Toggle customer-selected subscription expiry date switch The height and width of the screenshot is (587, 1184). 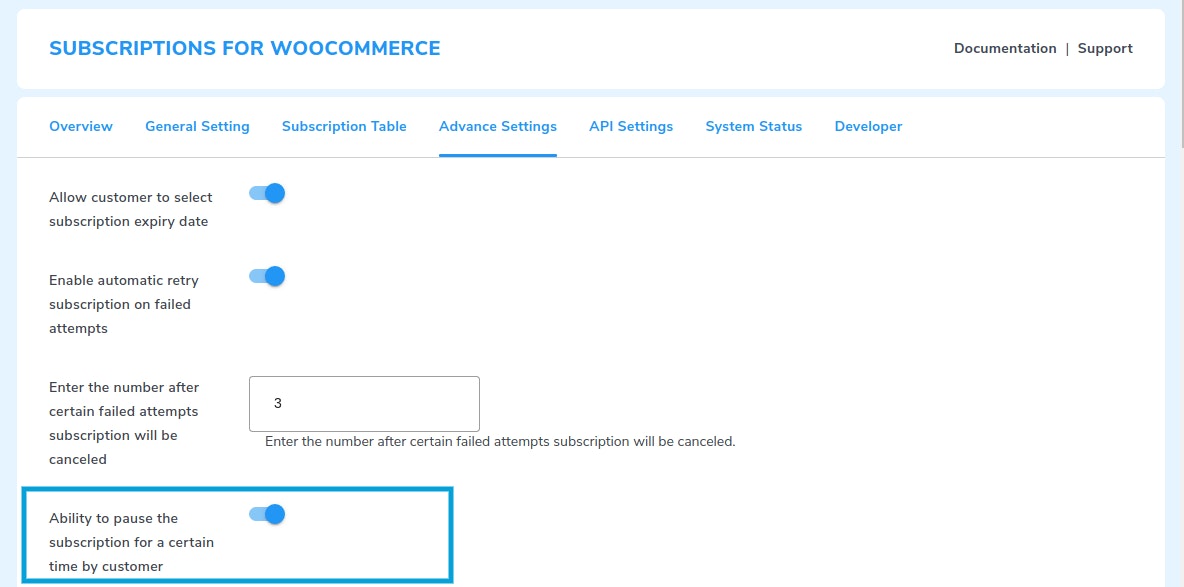pyautogui.click(x=267, y=193)
